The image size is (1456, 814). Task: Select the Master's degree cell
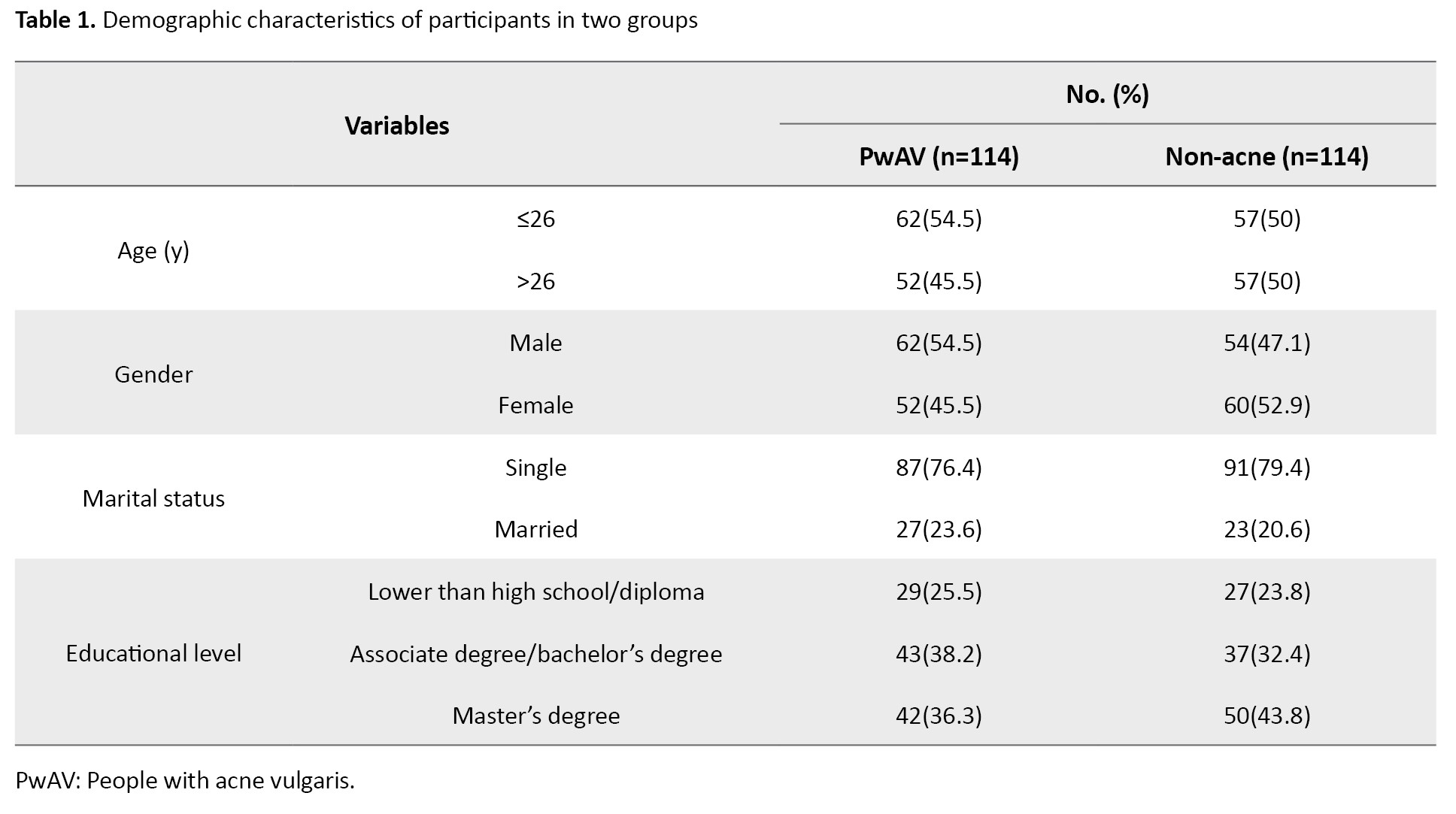(x=535, y=716)
